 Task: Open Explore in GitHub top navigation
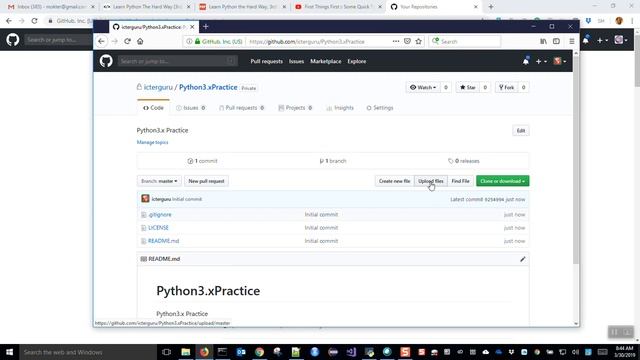tap(357, 61)
